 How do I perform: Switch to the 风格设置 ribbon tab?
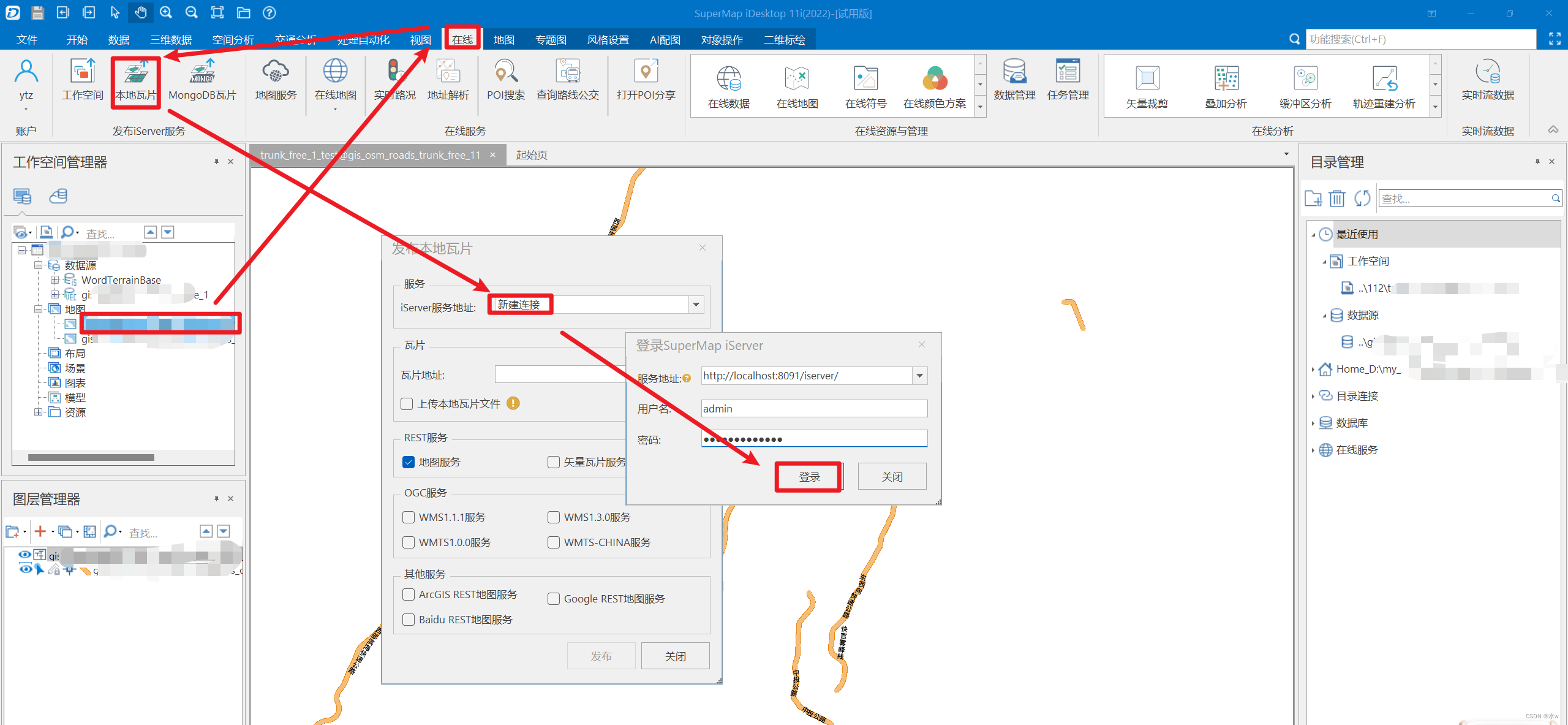click(x=608, y=40)
